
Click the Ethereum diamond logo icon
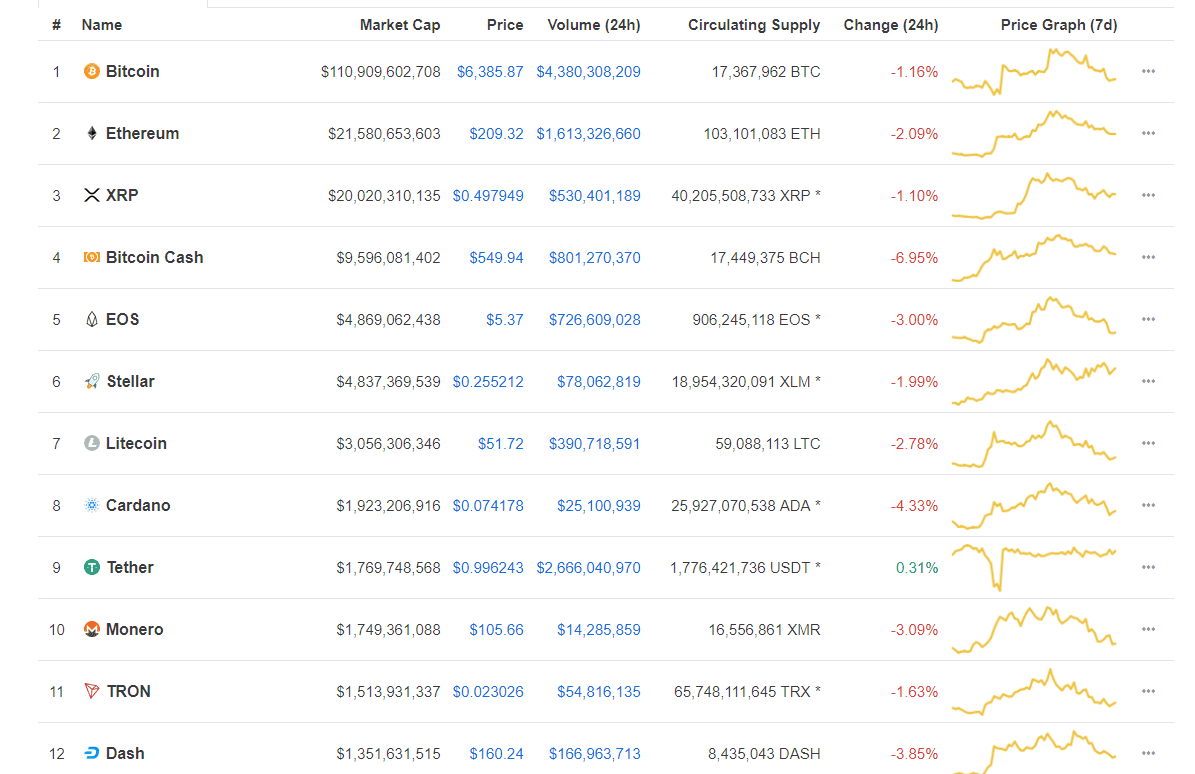[x=91, y=133]
